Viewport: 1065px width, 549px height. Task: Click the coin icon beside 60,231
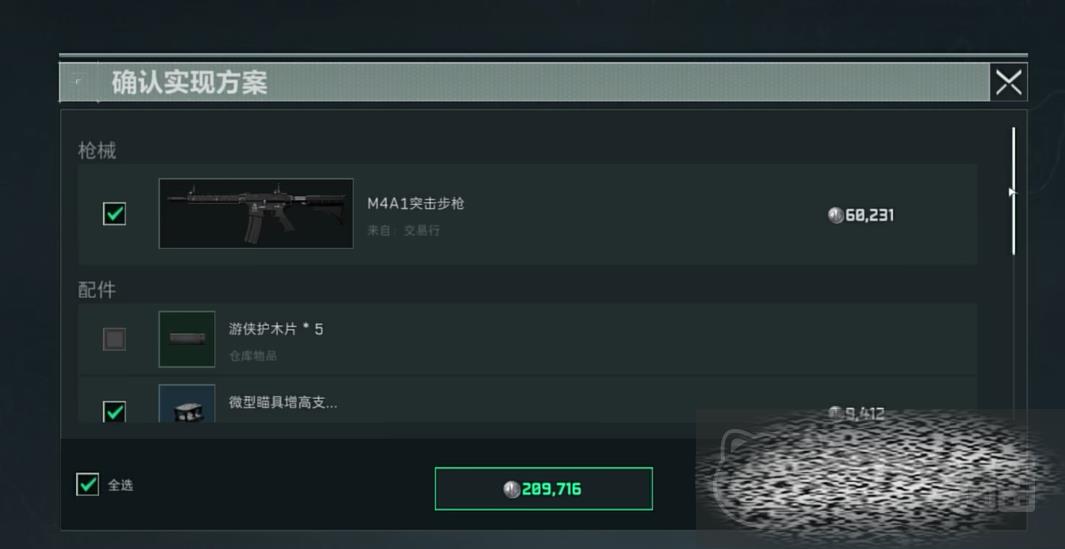(x=835, y=215)
